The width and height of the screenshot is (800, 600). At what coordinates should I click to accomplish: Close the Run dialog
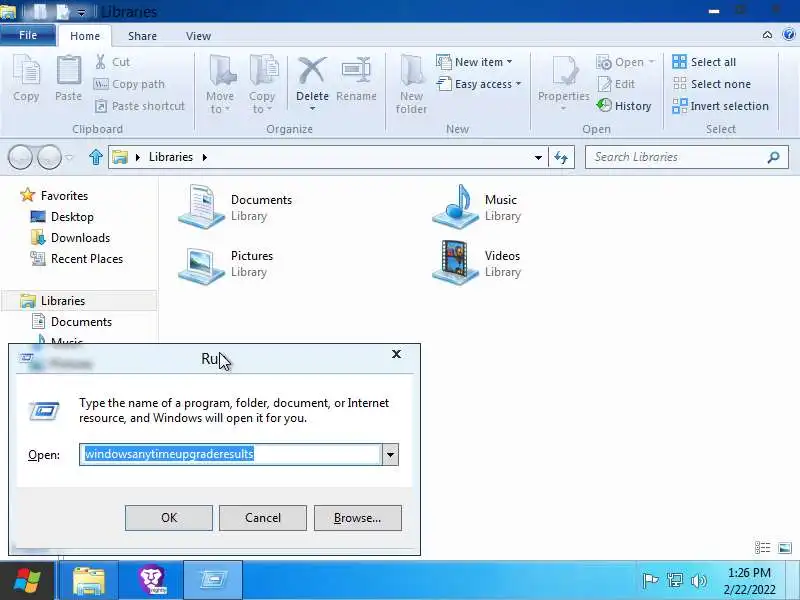pos(396,354)
